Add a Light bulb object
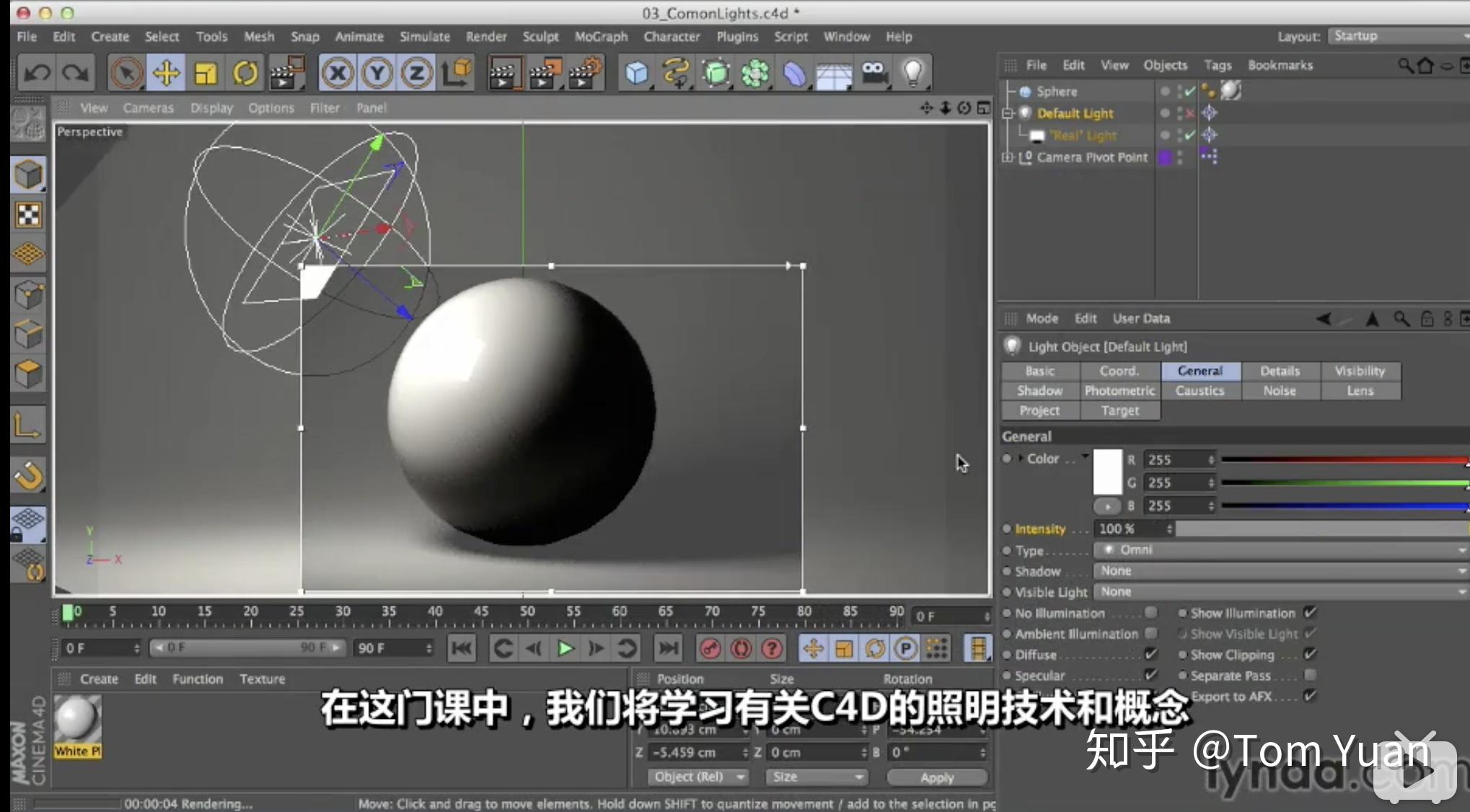1470x812 pixels. click(x=913, y=73)
